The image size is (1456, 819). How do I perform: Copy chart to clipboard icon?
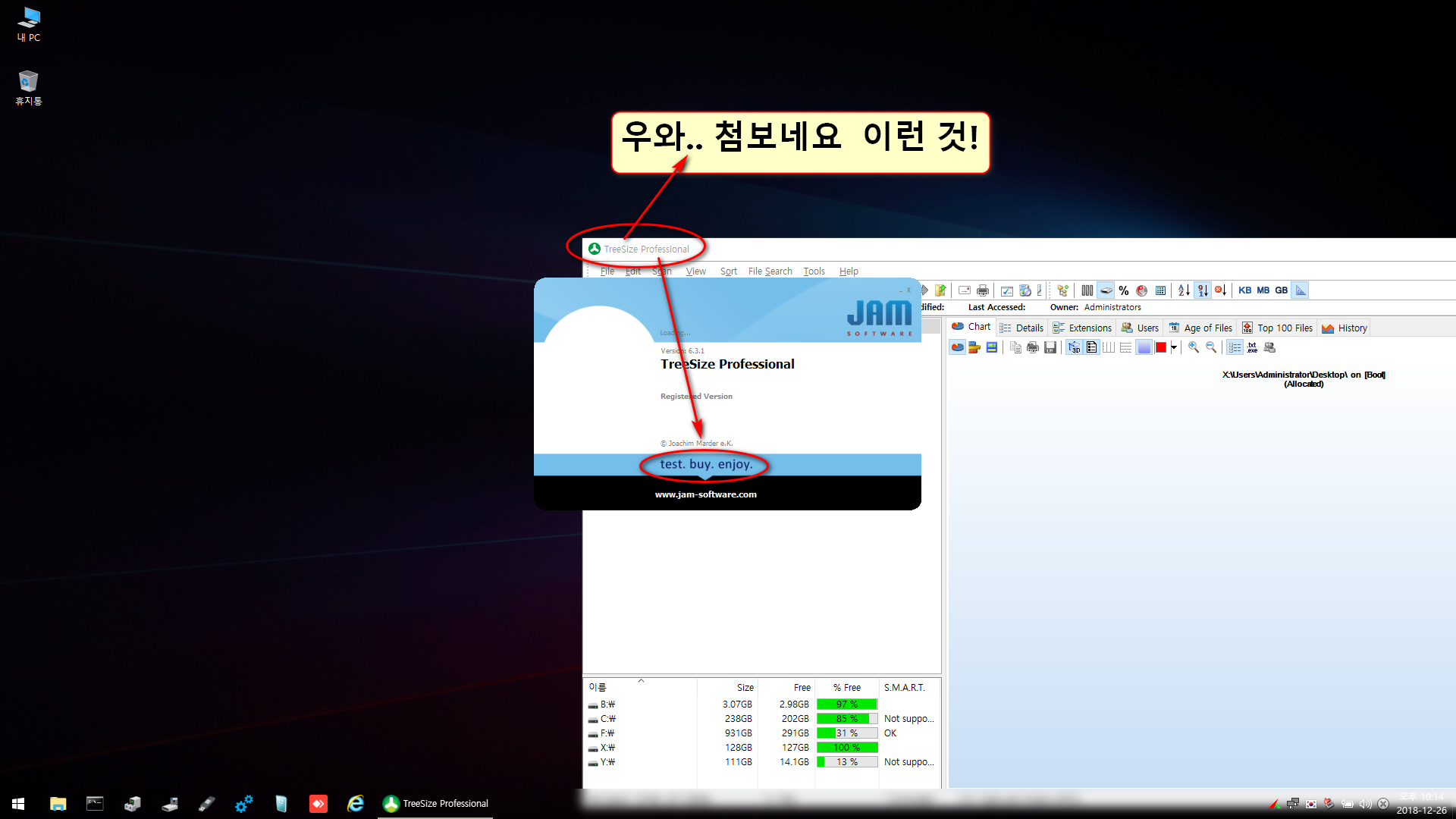[1015, 347]
